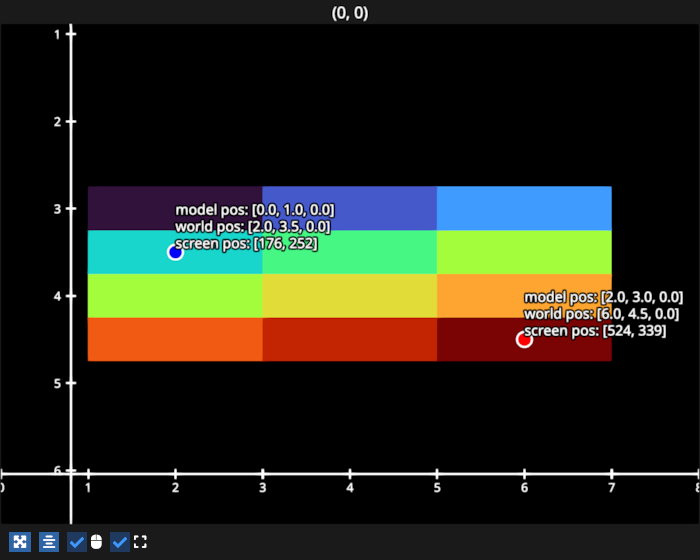Image resolution: width=700 pixels, height=560 pixels.
Task: Toggle the maintain aspect checkbox
Action: pos(120,542)
